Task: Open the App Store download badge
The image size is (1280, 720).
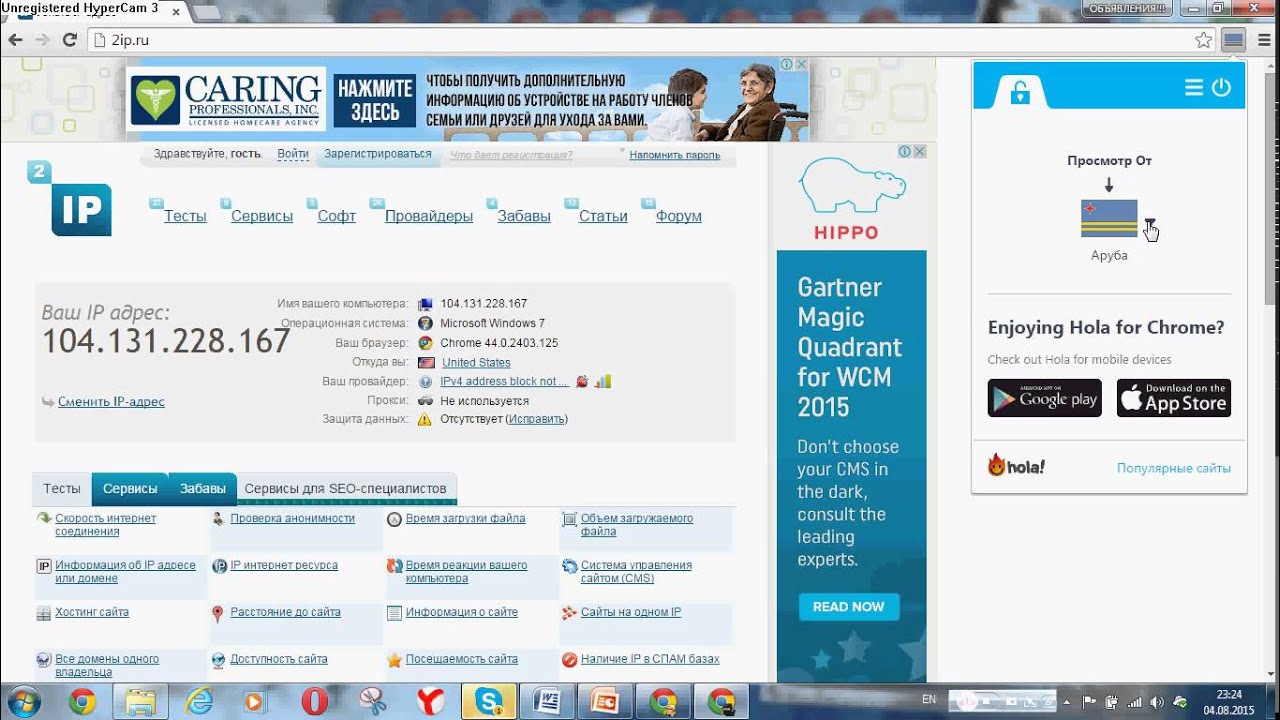Action: [1174, 398]
